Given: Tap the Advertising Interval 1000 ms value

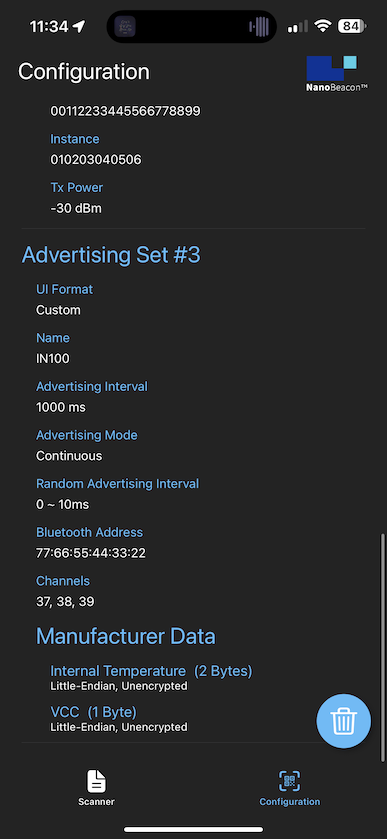Looking at the screenshot, I should click(60, 407).
